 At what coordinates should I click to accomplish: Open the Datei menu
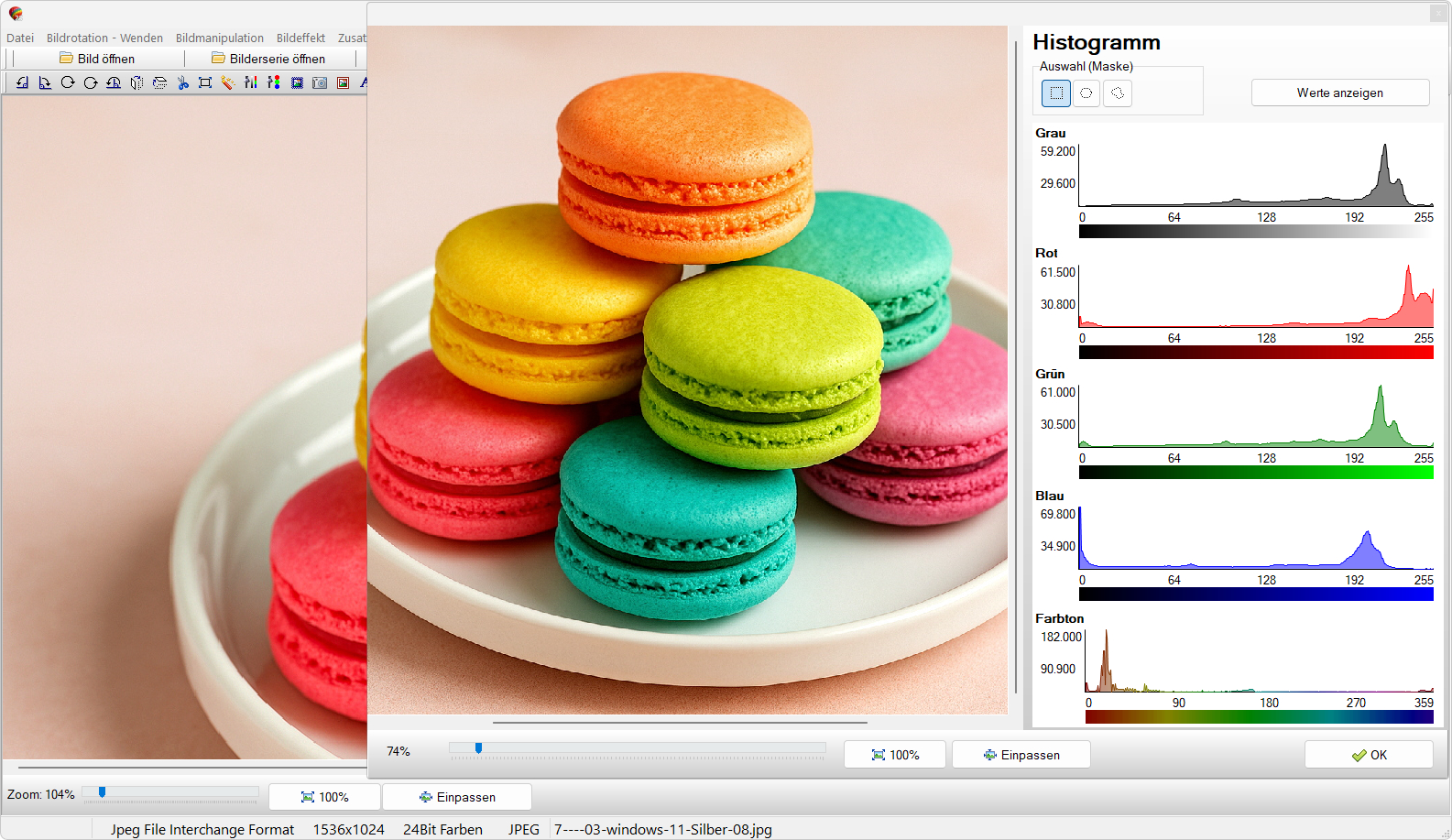(x=20, y=38)
